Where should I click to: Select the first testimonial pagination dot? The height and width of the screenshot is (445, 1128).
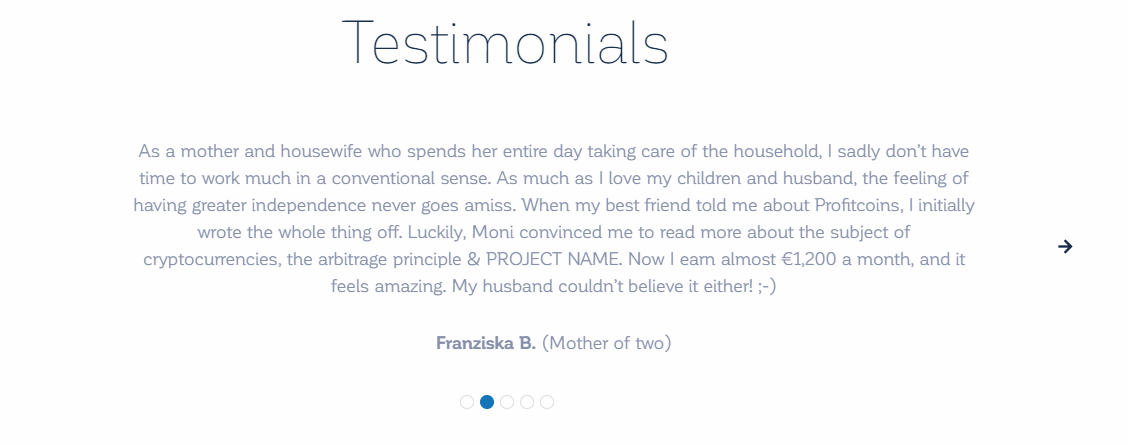point(467,402)
